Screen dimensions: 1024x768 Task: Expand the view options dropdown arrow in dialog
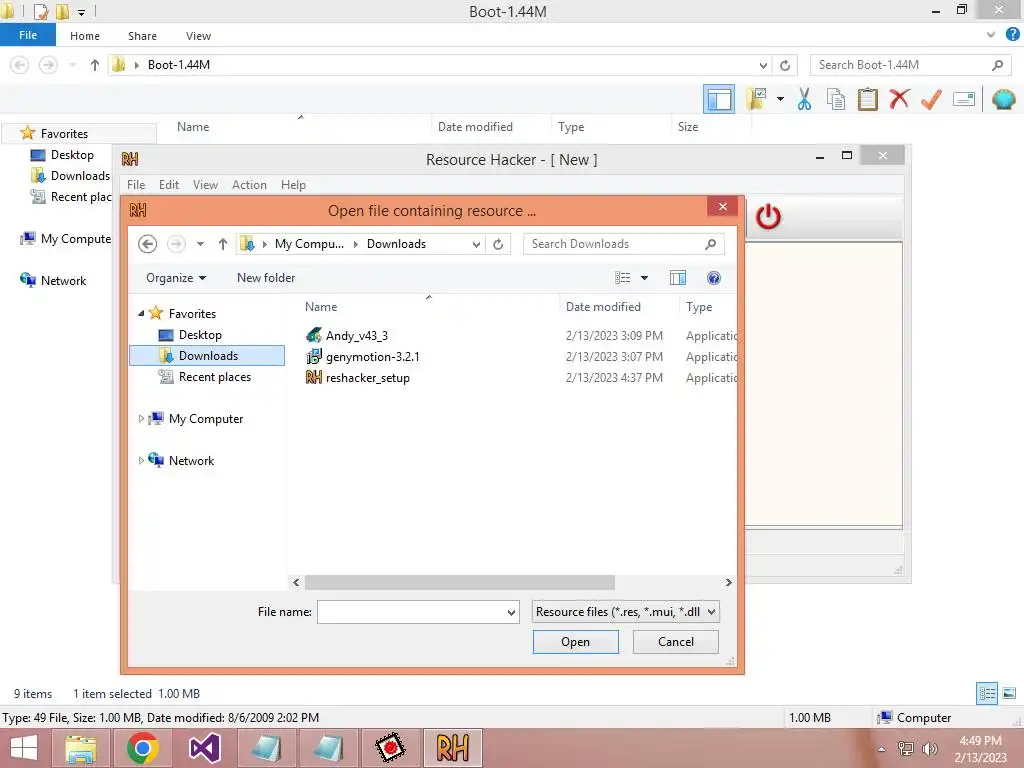pos(644,278)
